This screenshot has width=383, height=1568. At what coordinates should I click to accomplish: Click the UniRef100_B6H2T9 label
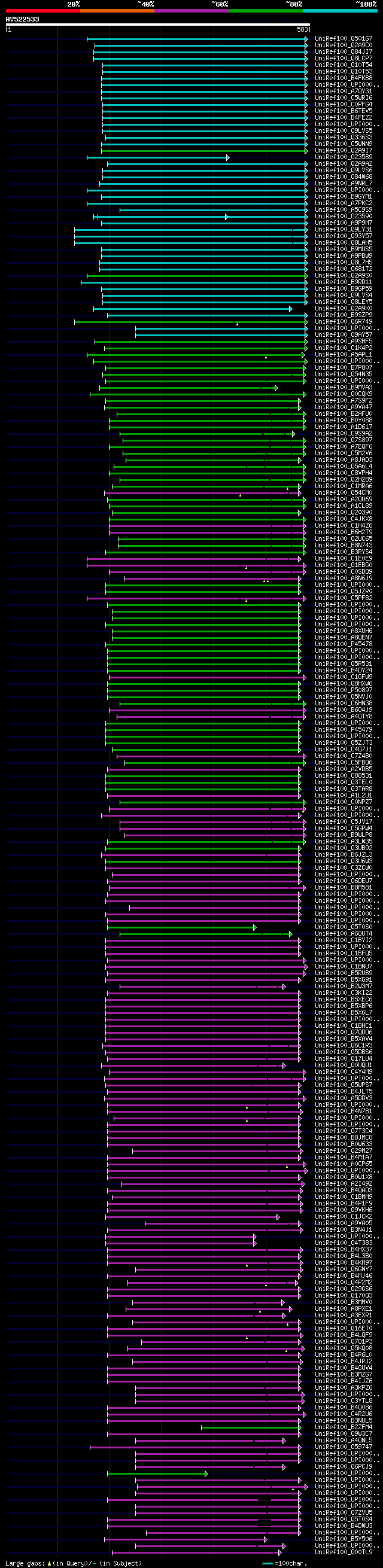pyautogui.click(x=344, y=532)
